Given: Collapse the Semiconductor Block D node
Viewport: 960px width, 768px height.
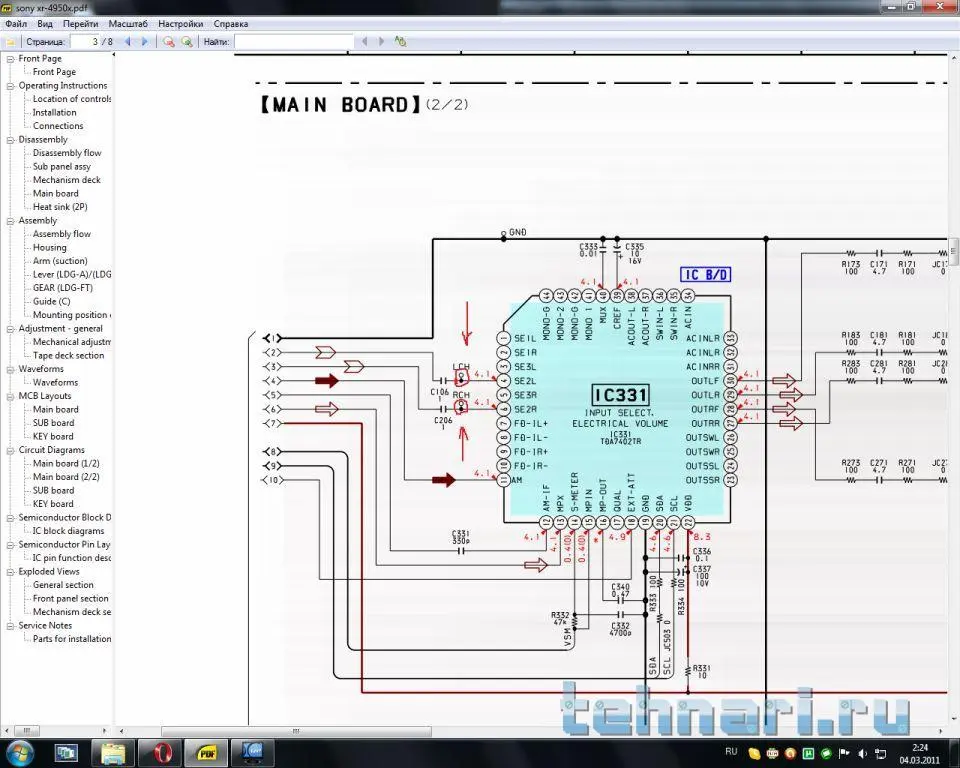Looking at the screenshot, I should tap(10, 518).
